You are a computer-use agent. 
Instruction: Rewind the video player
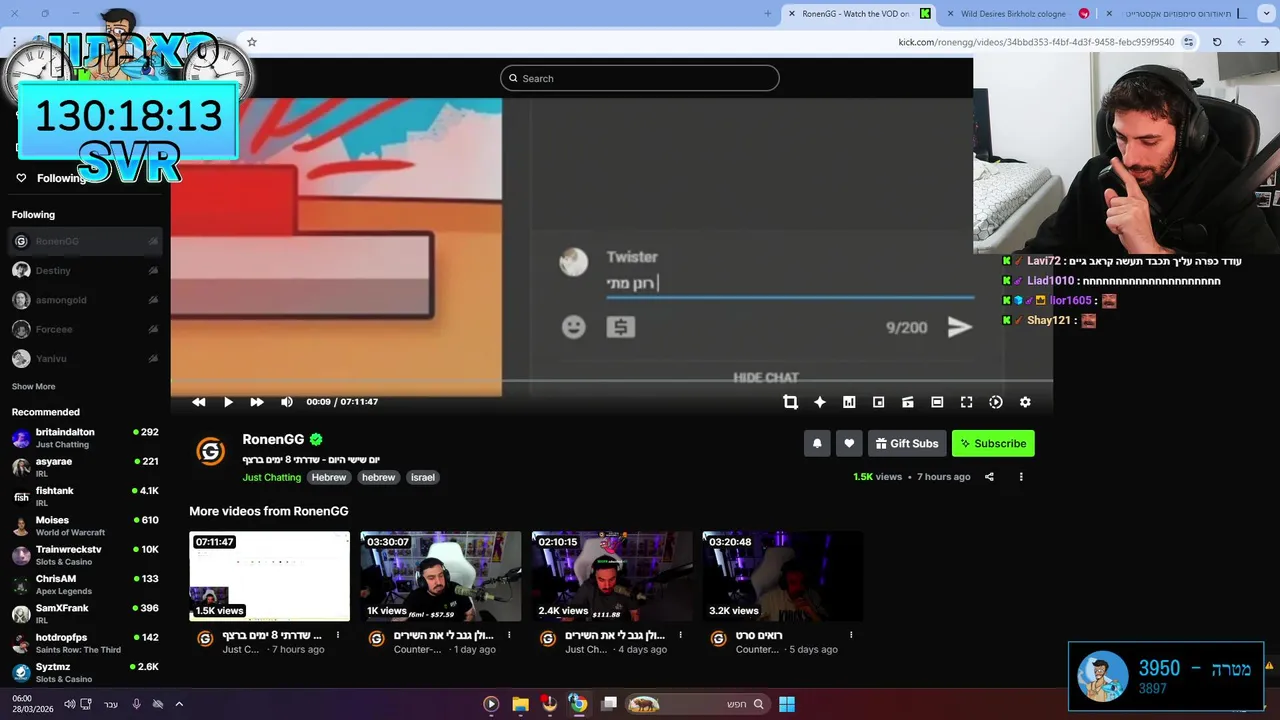click(199, 402)
